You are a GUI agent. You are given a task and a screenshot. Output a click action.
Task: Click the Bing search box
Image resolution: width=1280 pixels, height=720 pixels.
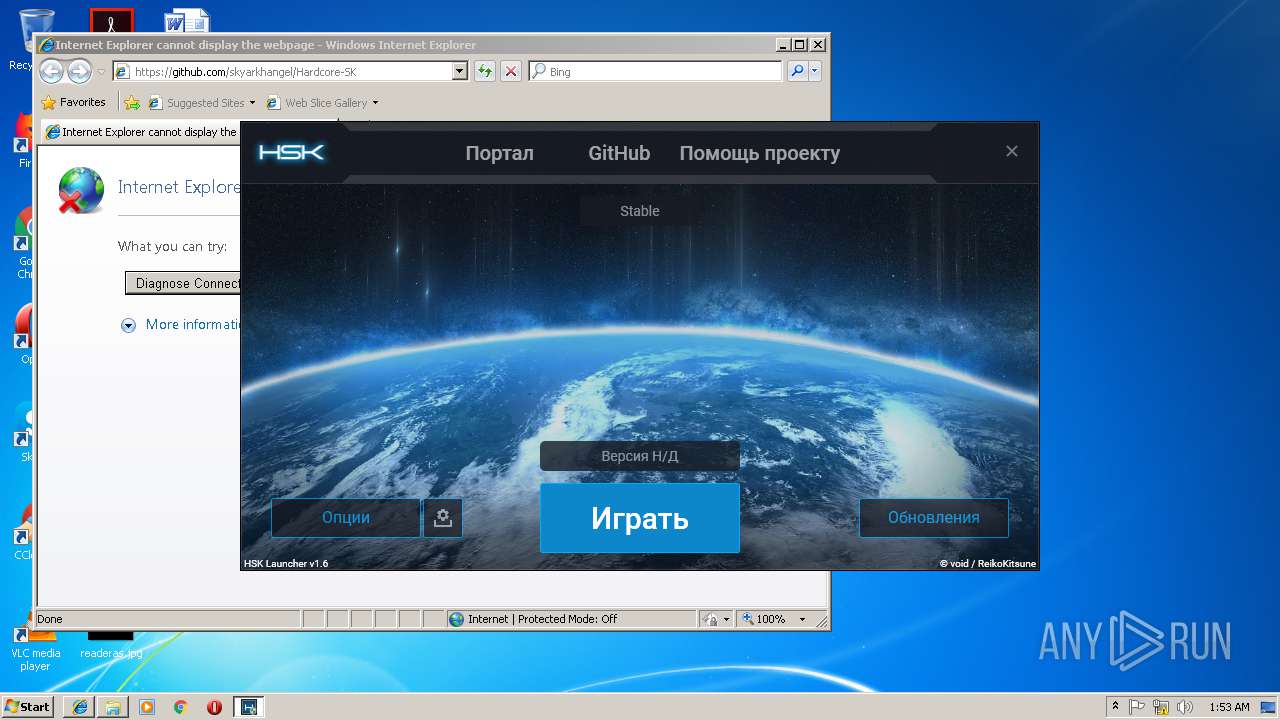click(x=656, y=72)
